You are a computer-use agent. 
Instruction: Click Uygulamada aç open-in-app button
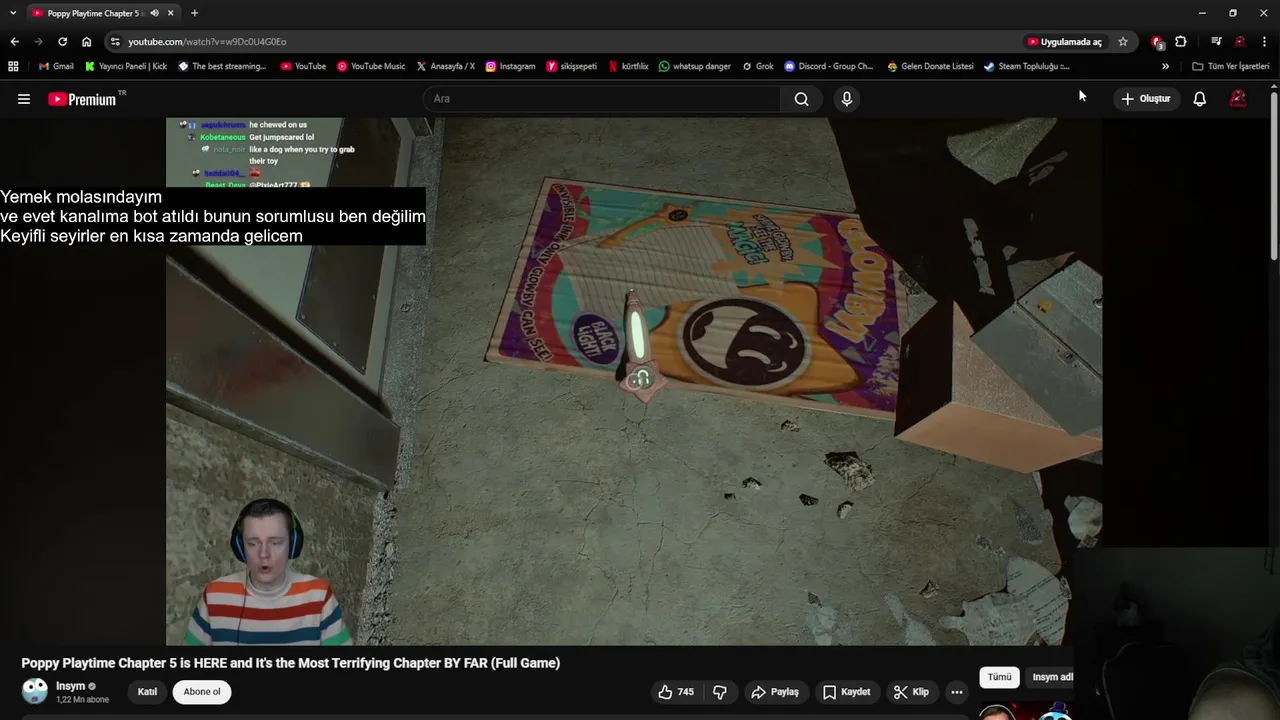pos(1065,42)
